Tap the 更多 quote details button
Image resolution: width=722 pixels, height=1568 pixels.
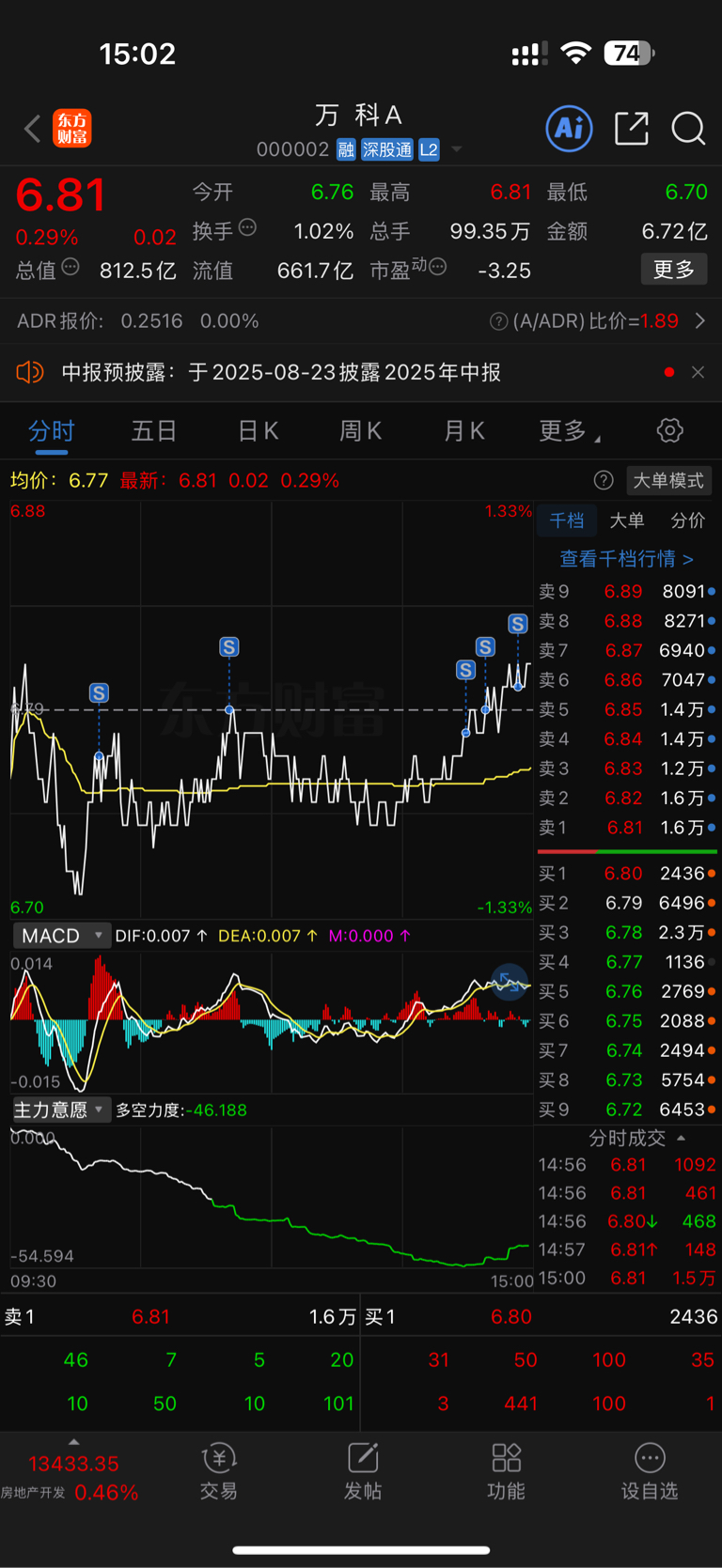[x=674, y=270]
